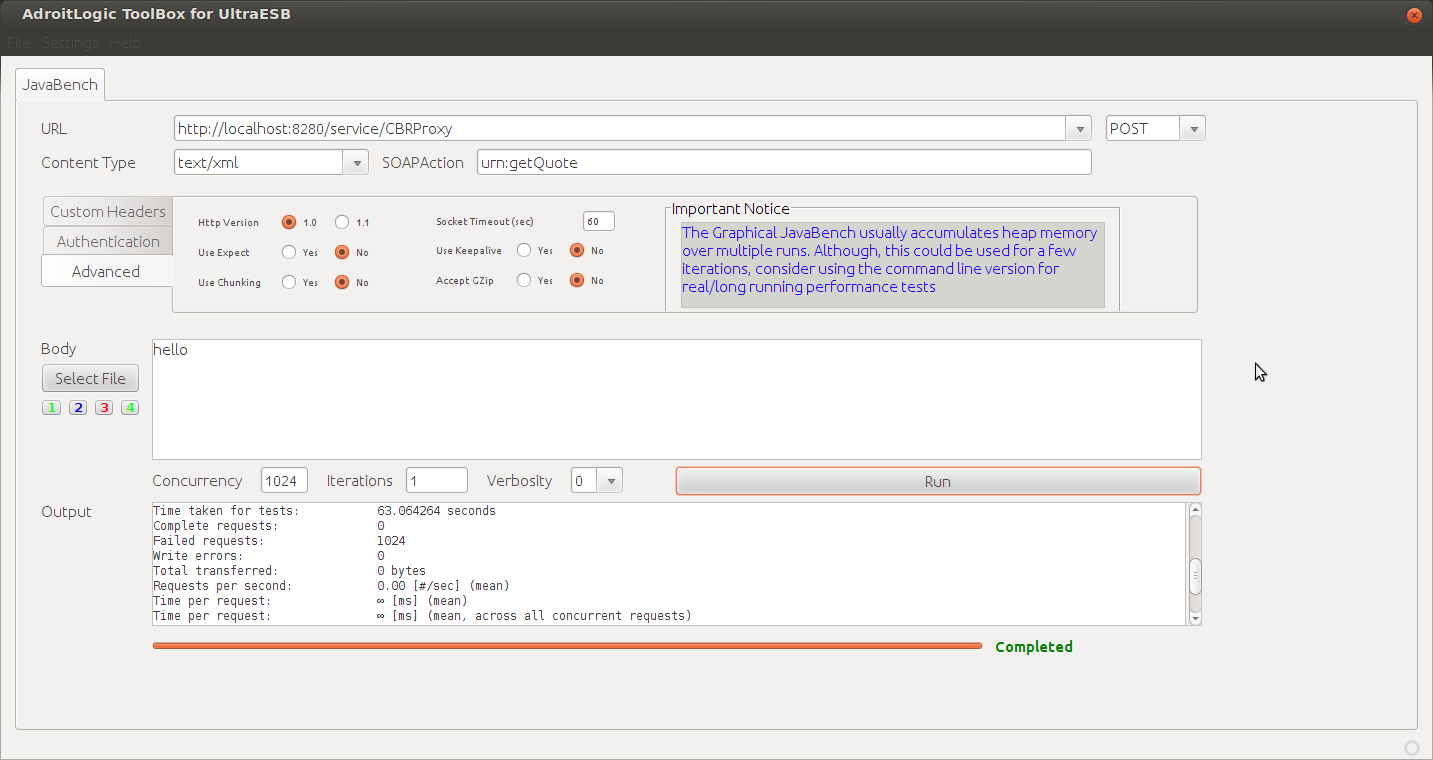Screen dimensions: 1433x760
Task: Load body preset number 2
Action: [x=78, y=408]
